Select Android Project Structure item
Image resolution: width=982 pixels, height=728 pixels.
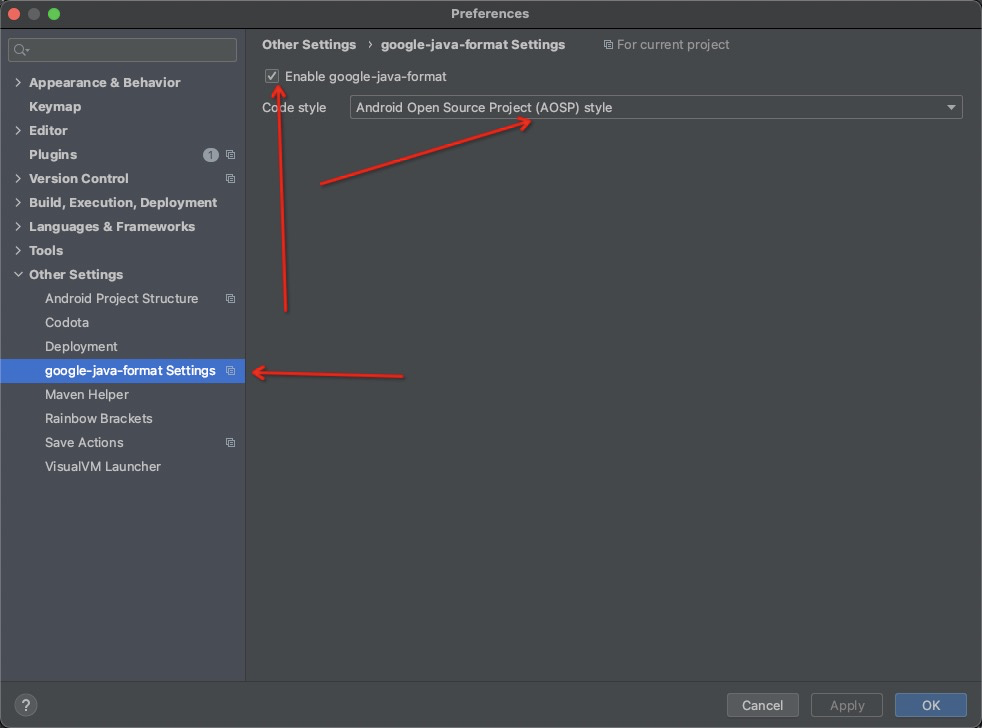pyautogui.click(x=121, y=298)
